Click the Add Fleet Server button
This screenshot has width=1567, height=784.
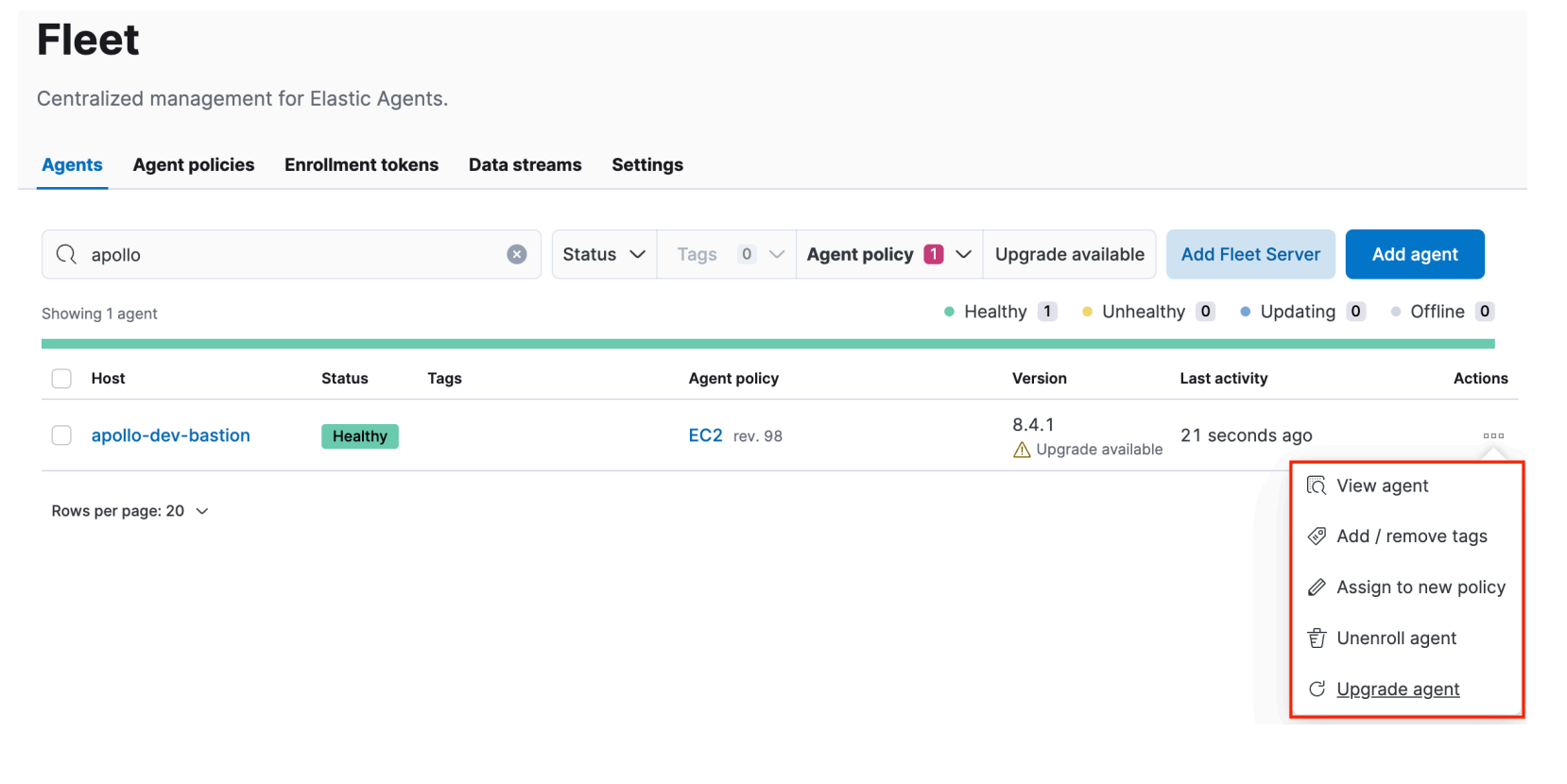[x=1250, y=254]
